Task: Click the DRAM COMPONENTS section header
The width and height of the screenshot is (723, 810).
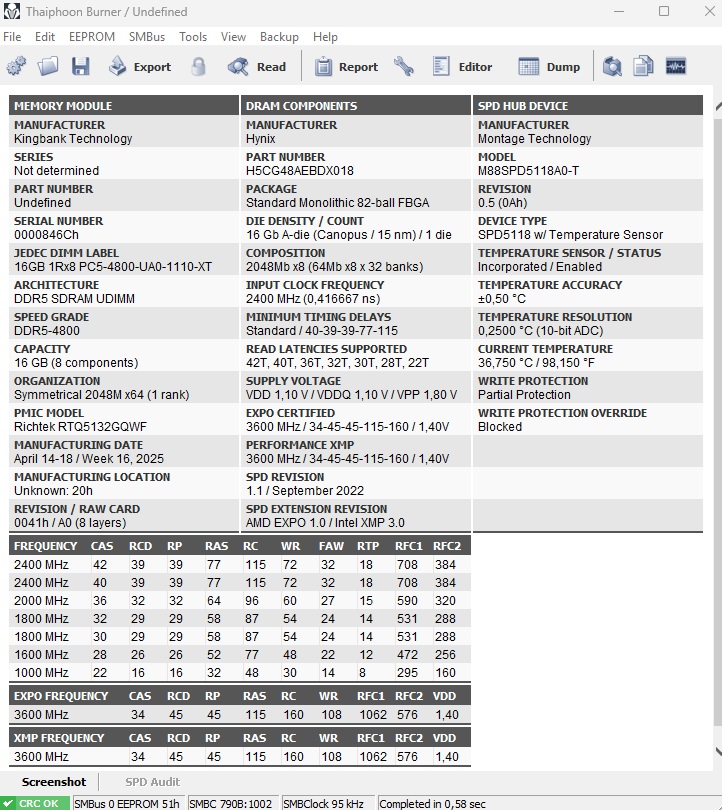Action: click(x=356, y=105)
